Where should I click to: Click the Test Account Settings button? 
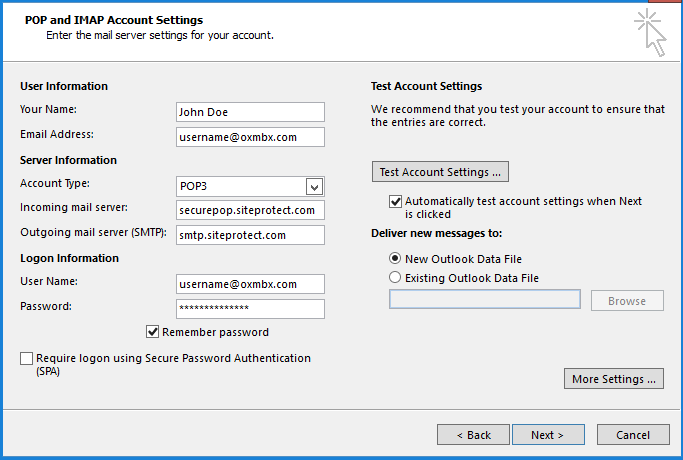440,171
